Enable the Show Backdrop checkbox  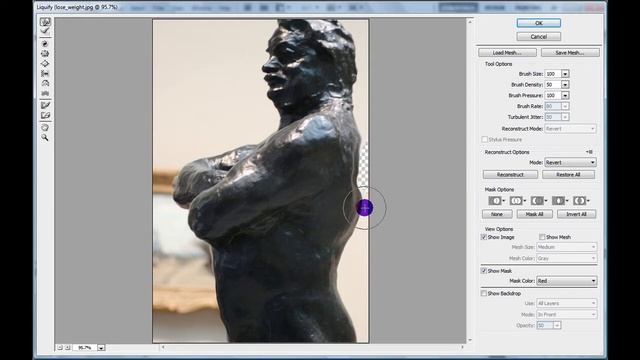click(484, 293)
